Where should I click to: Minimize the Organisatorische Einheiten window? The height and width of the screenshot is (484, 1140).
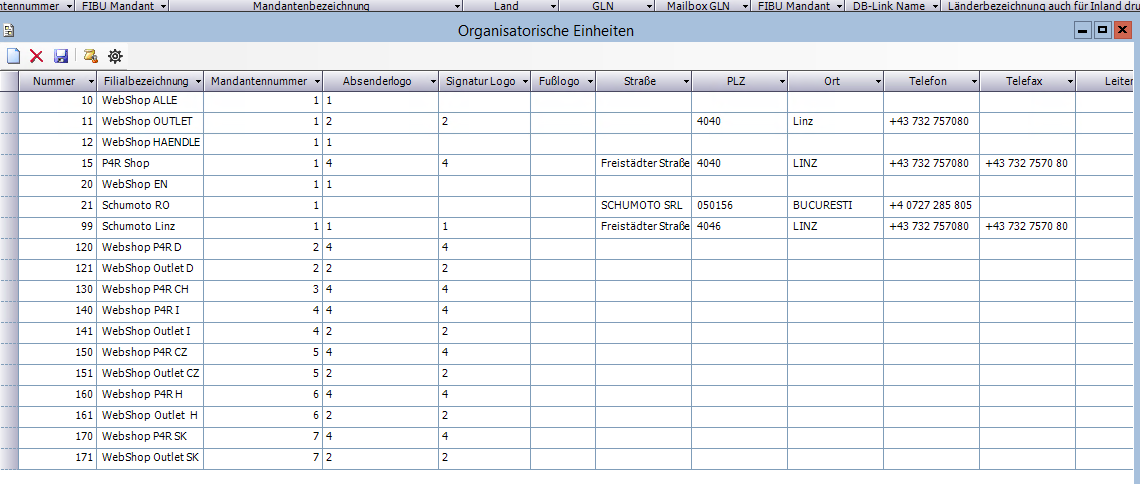(1083, 31)
